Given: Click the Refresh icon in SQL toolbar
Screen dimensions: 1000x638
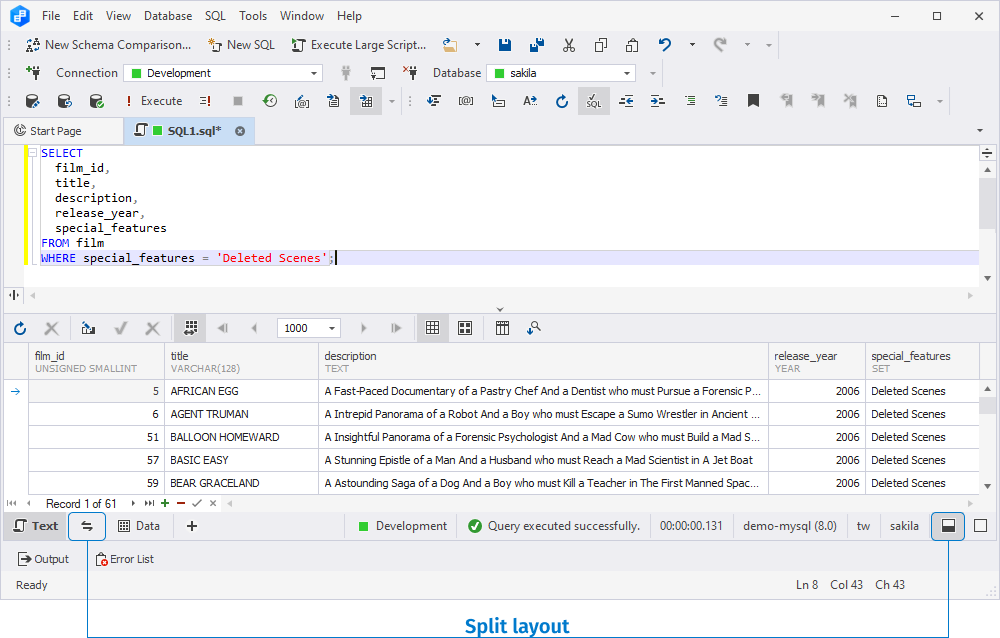Looking at the screenshot, I should tap(561, 101).
